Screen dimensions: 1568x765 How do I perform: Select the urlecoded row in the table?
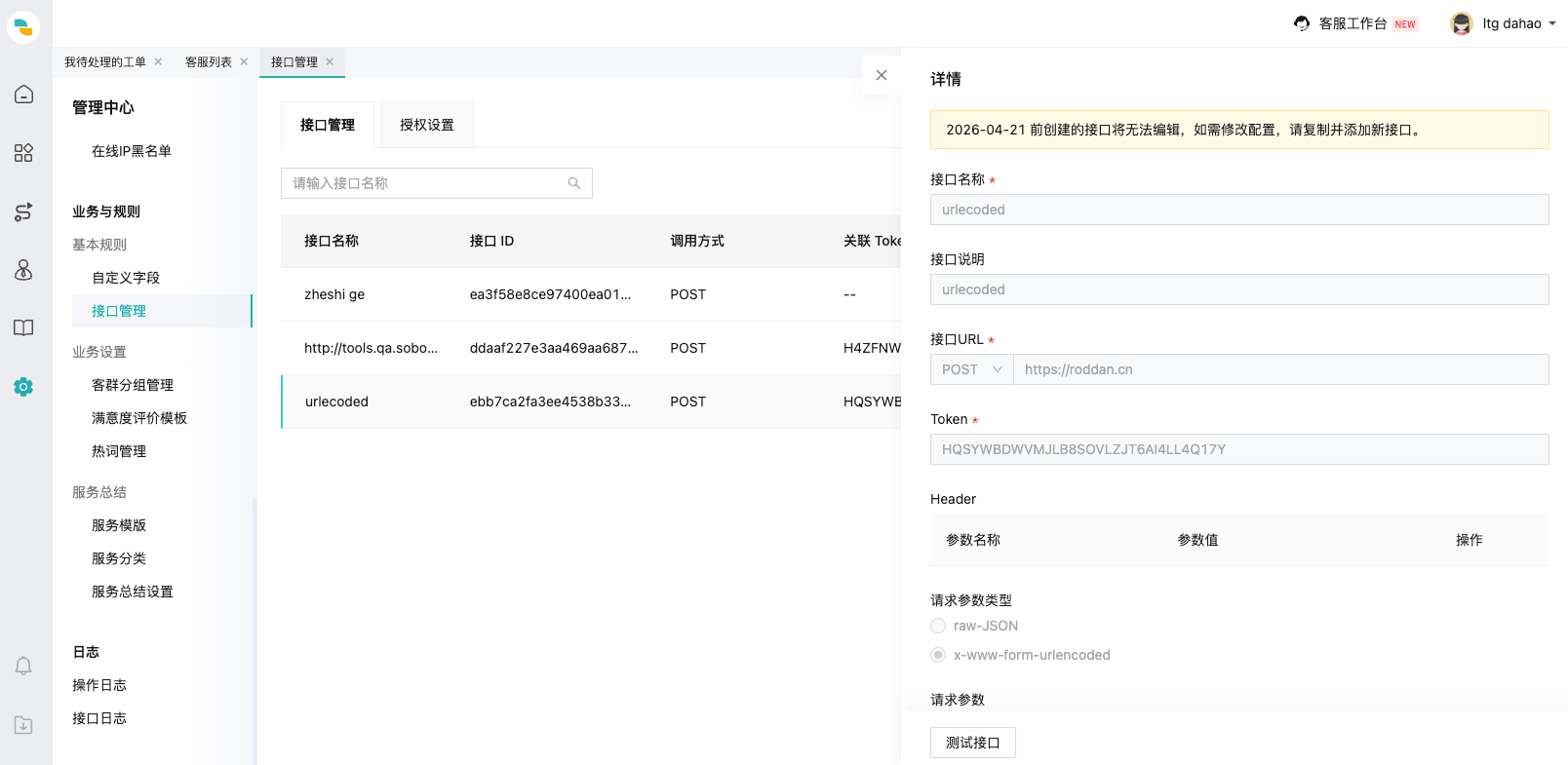click(336, 402)
